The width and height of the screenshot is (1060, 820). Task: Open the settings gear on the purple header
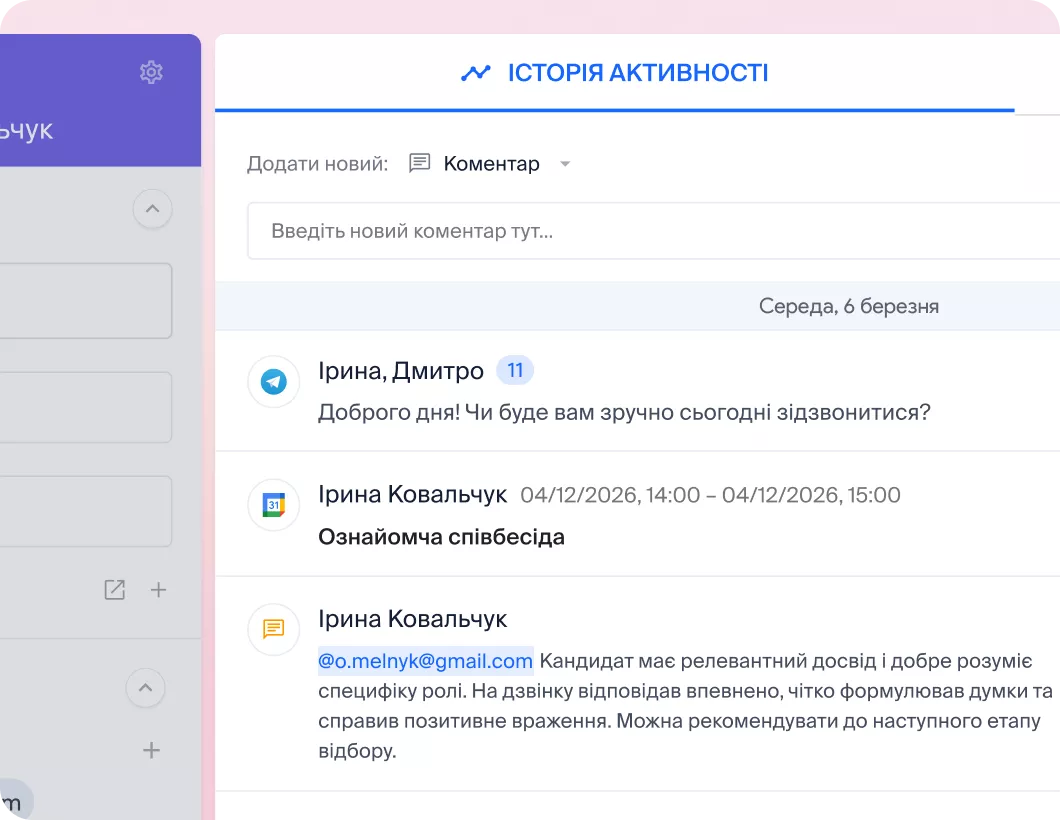pos(151,71)
